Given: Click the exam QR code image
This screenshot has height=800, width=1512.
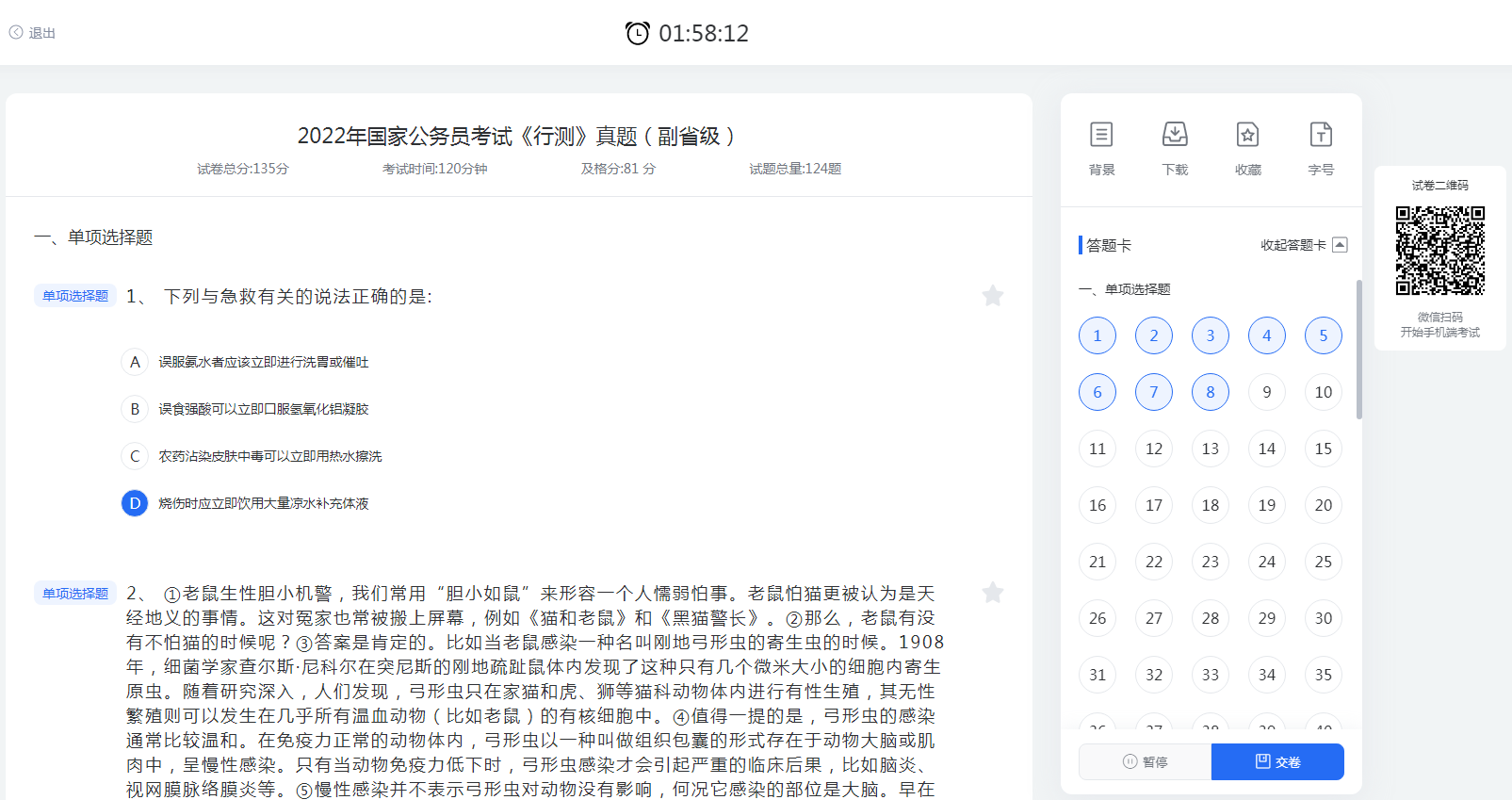Looking at the screenshot, I should pyautogui.click(x=1439, y=251).
